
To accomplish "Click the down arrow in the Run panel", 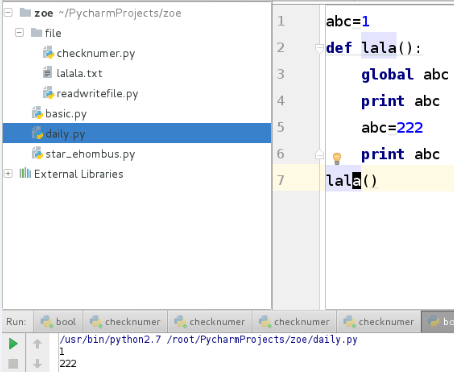I will coord(37,364).
